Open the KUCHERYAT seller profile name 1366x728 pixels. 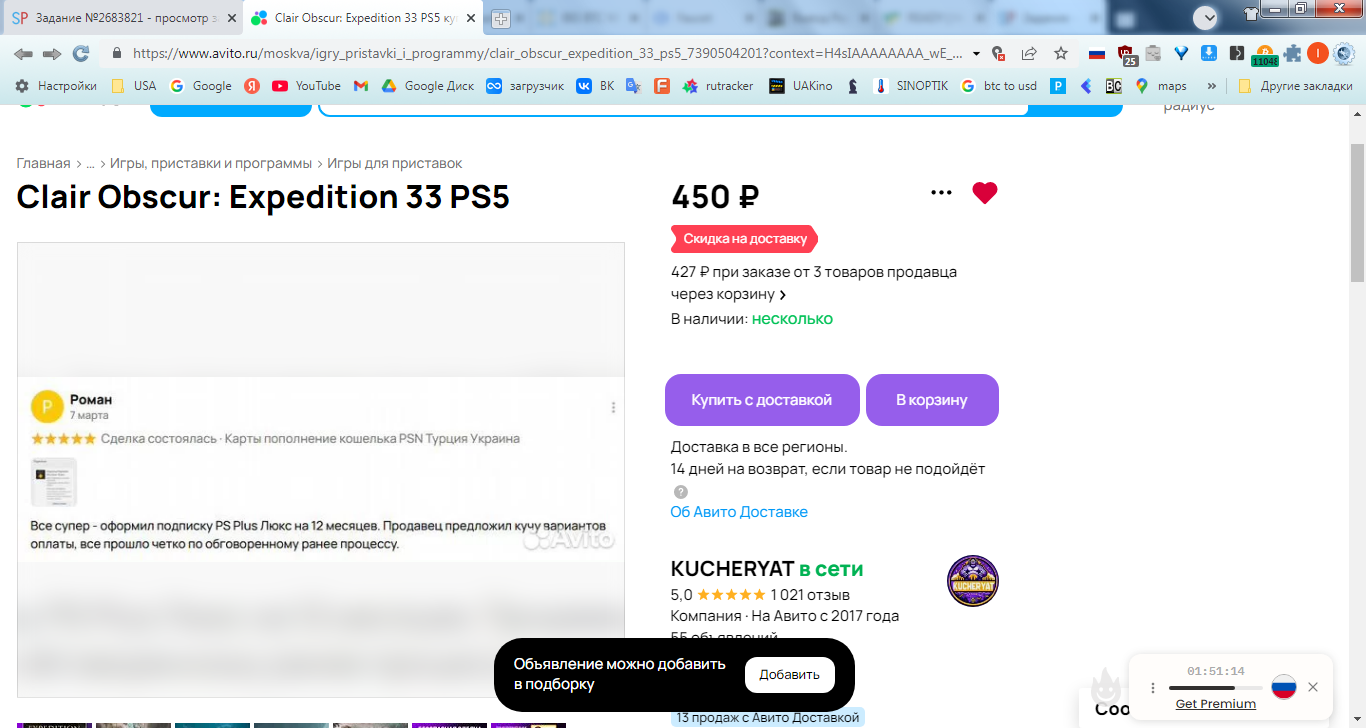pos(732,569)
